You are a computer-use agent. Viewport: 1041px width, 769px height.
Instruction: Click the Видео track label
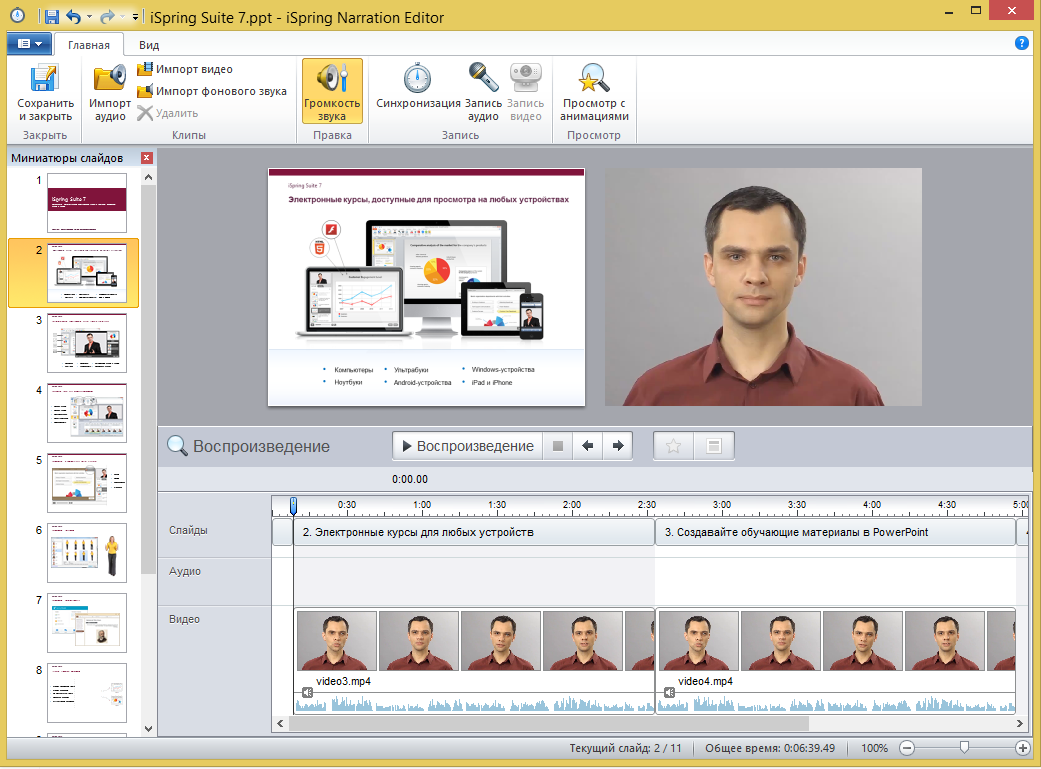(x=184, y=619)
